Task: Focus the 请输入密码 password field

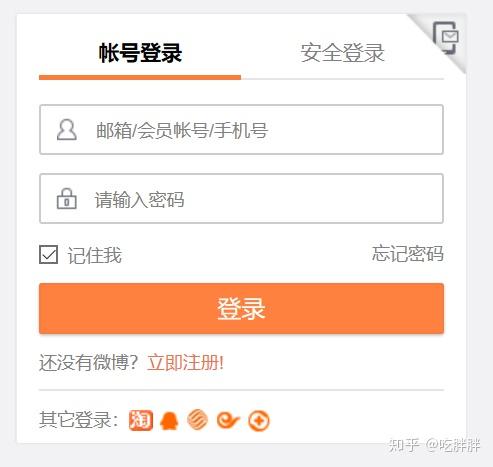Action: pyautogui.click(x=241, y=199)
